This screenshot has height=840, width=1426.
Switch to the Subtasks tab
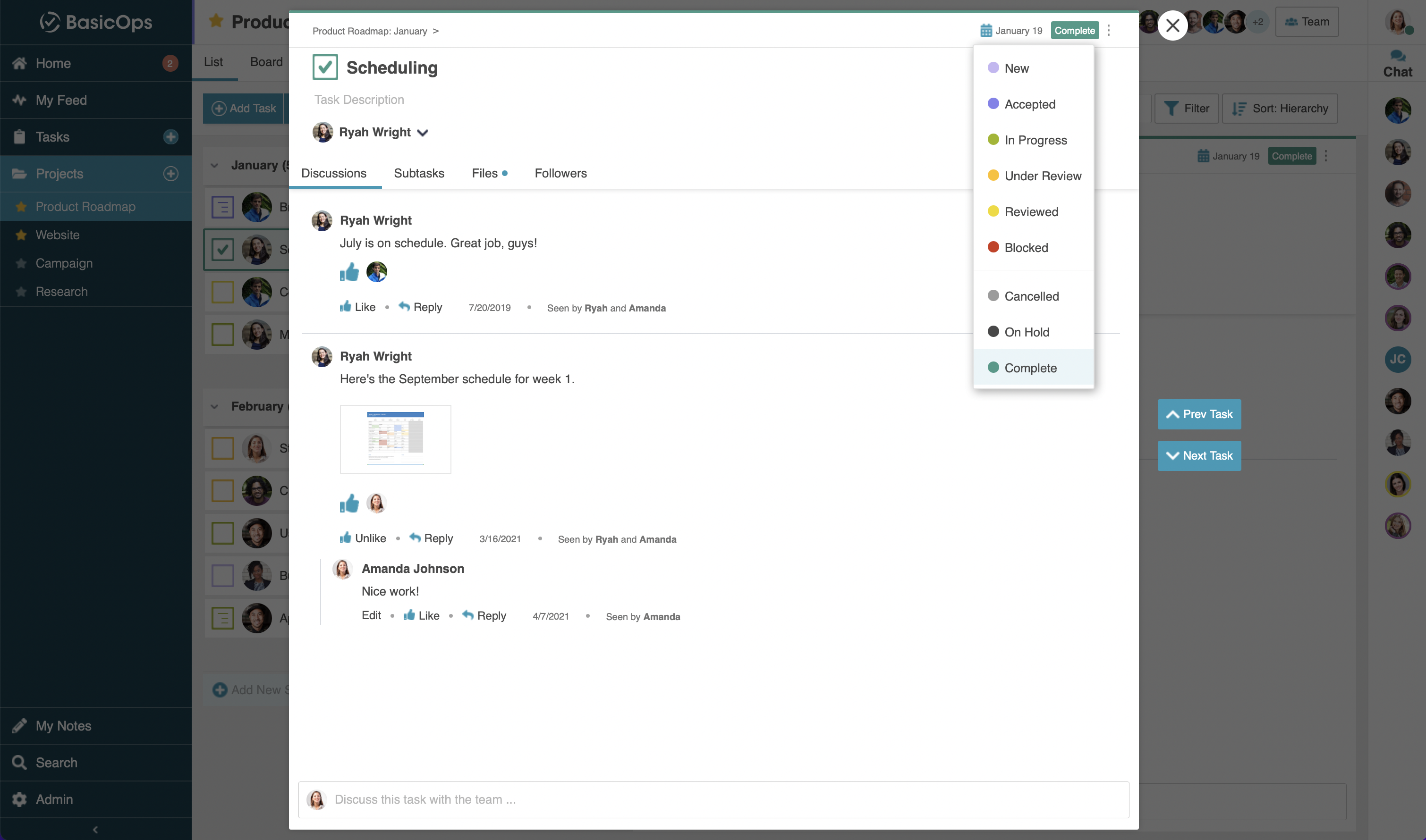(418, 173)
